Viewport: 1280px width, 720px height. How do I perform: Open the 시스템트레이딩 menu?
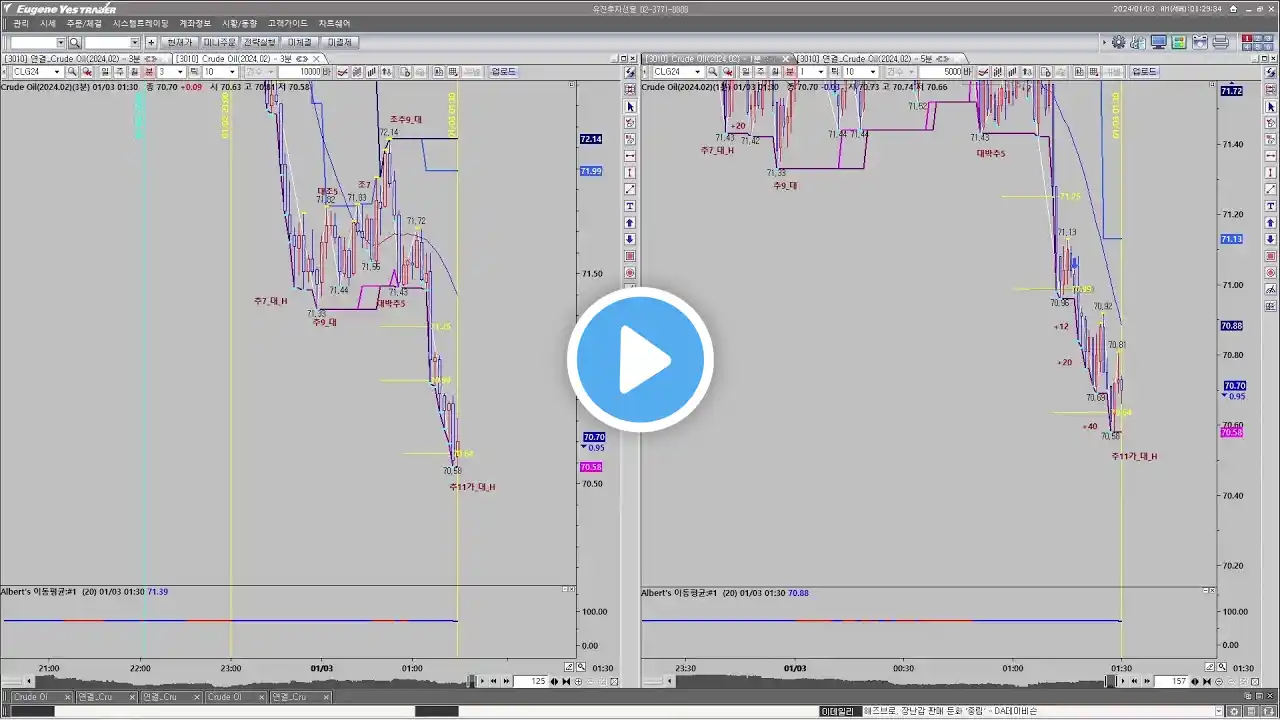coord(141,23)
